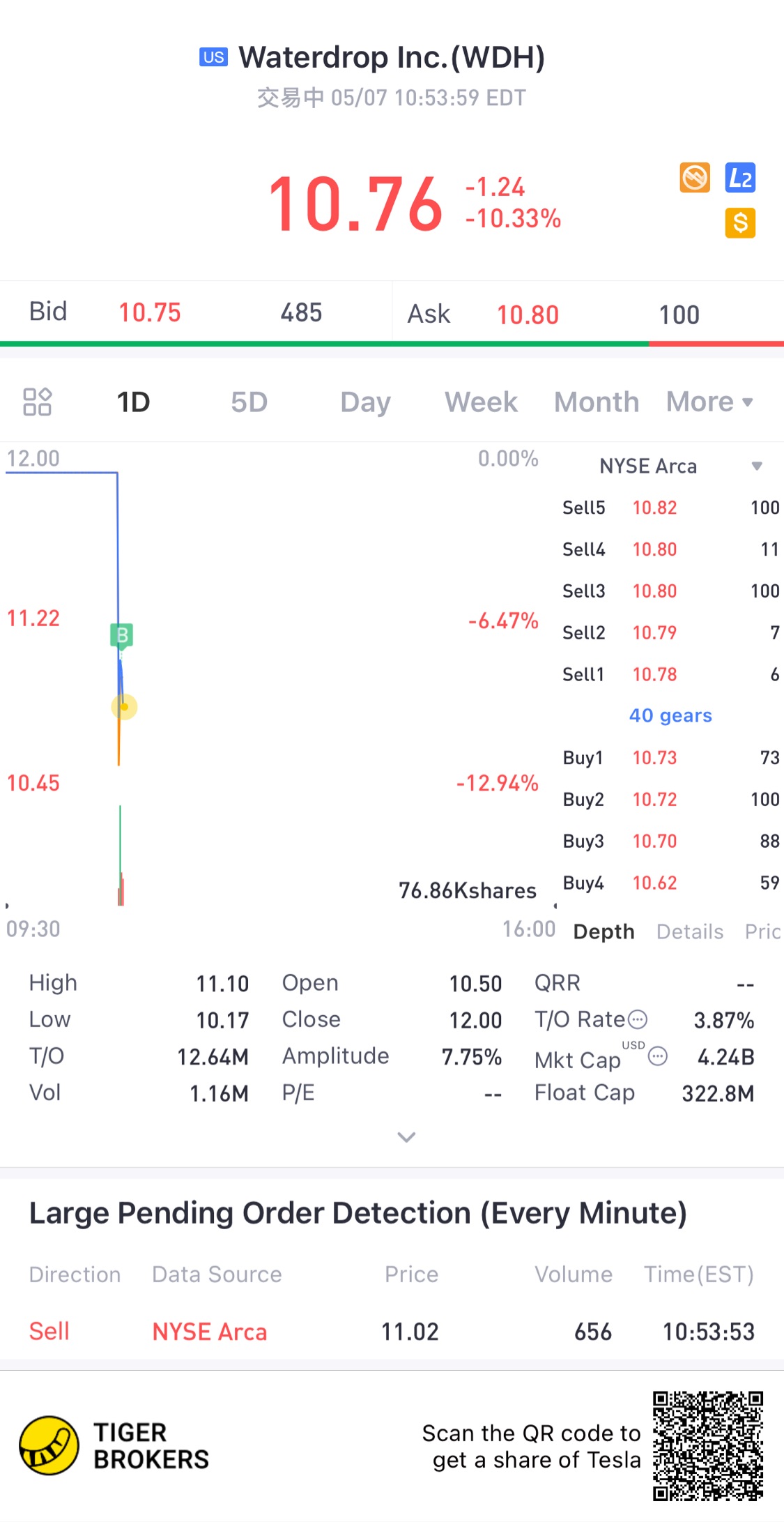Screen dimensions: 784x1522
Task: Tap the orange no-shorting icon
Action: coord(695,178)
